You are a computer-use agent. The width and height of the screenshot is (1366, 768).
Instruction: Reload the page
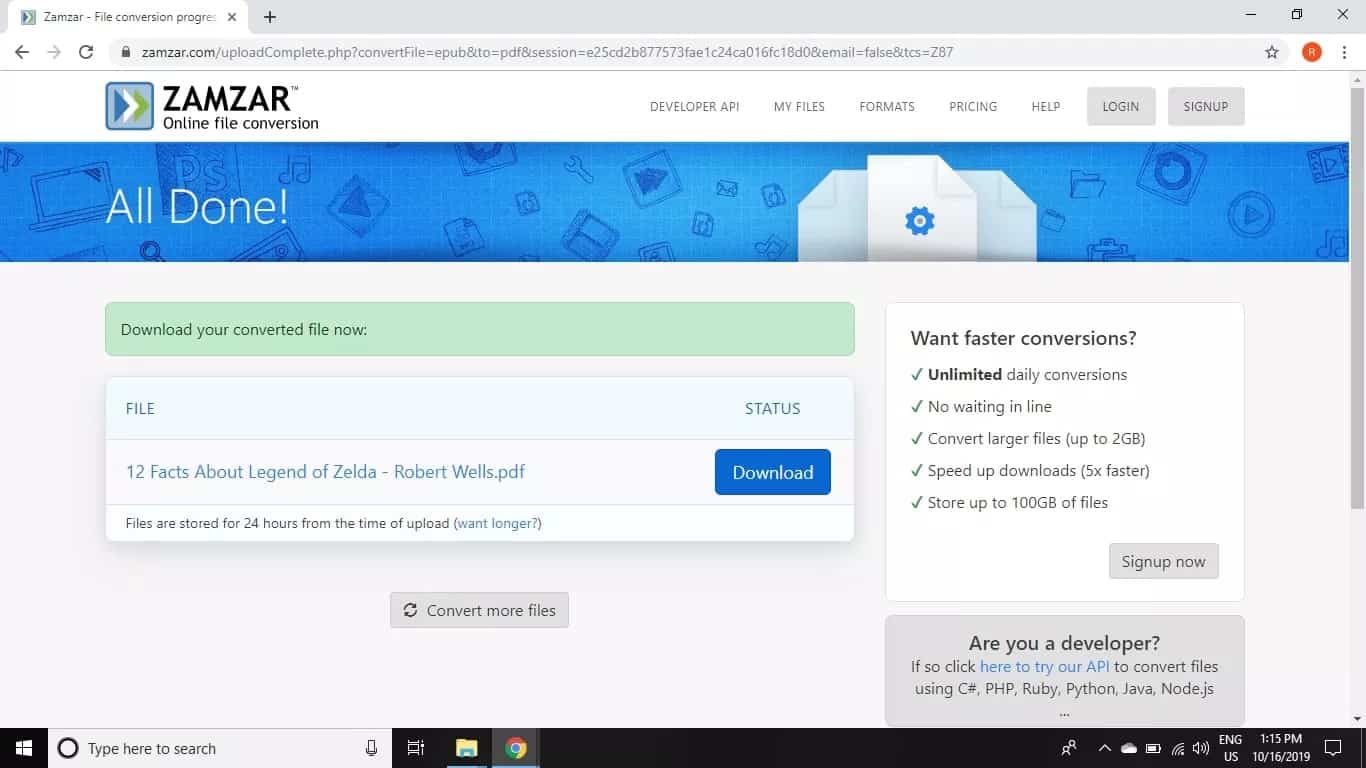tap(87, 52)
